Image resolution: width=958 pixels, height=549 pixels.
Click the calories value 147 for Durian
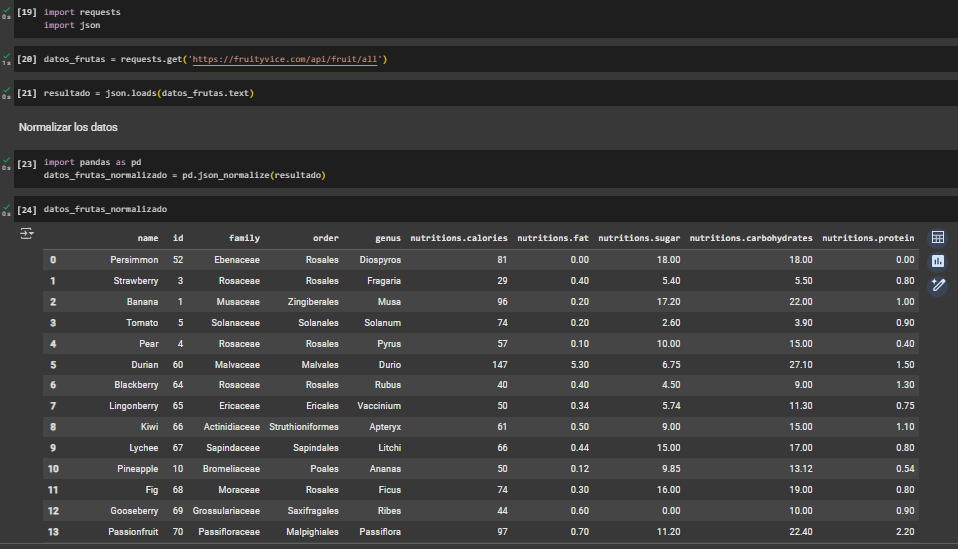coord(500,365)
